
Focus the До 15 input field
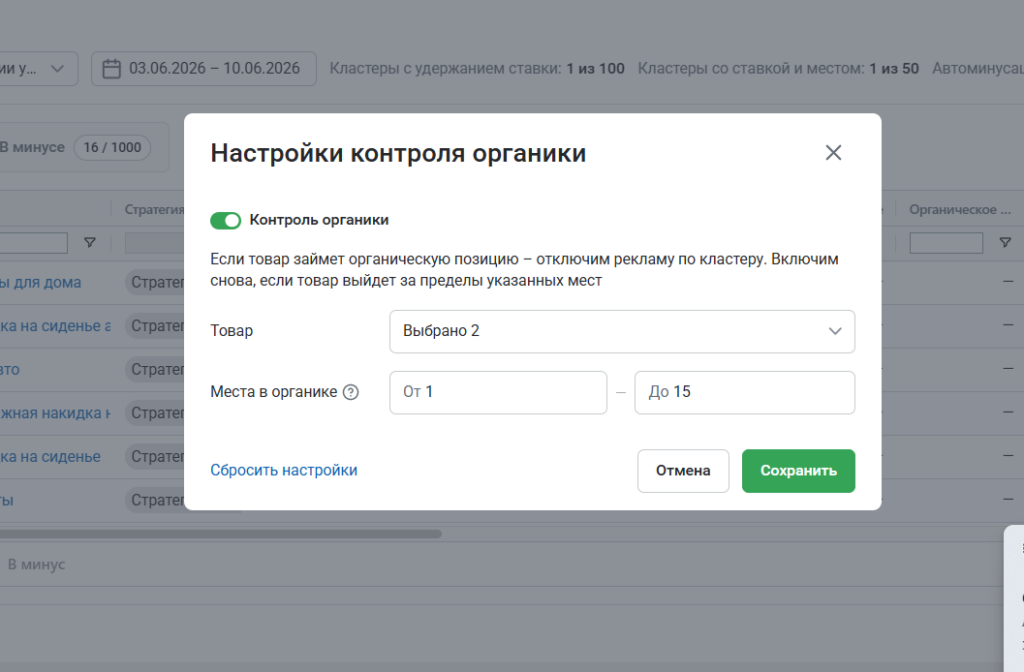tap(744, 392)
